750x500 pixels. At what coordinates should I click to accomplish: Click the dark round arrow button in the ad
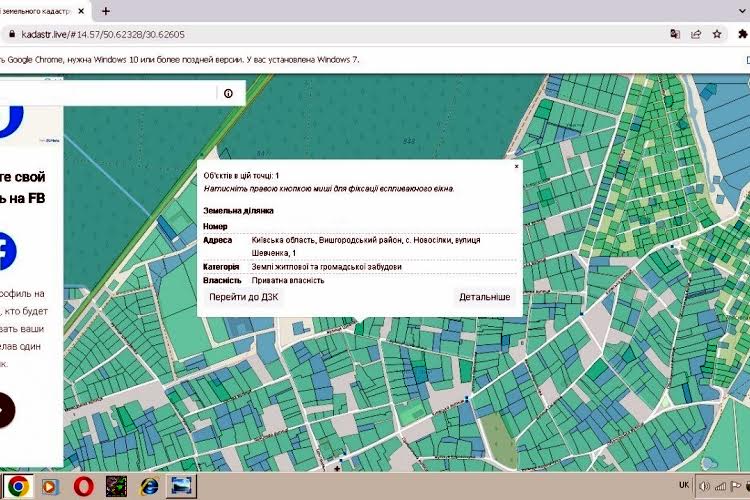(5, 410)
